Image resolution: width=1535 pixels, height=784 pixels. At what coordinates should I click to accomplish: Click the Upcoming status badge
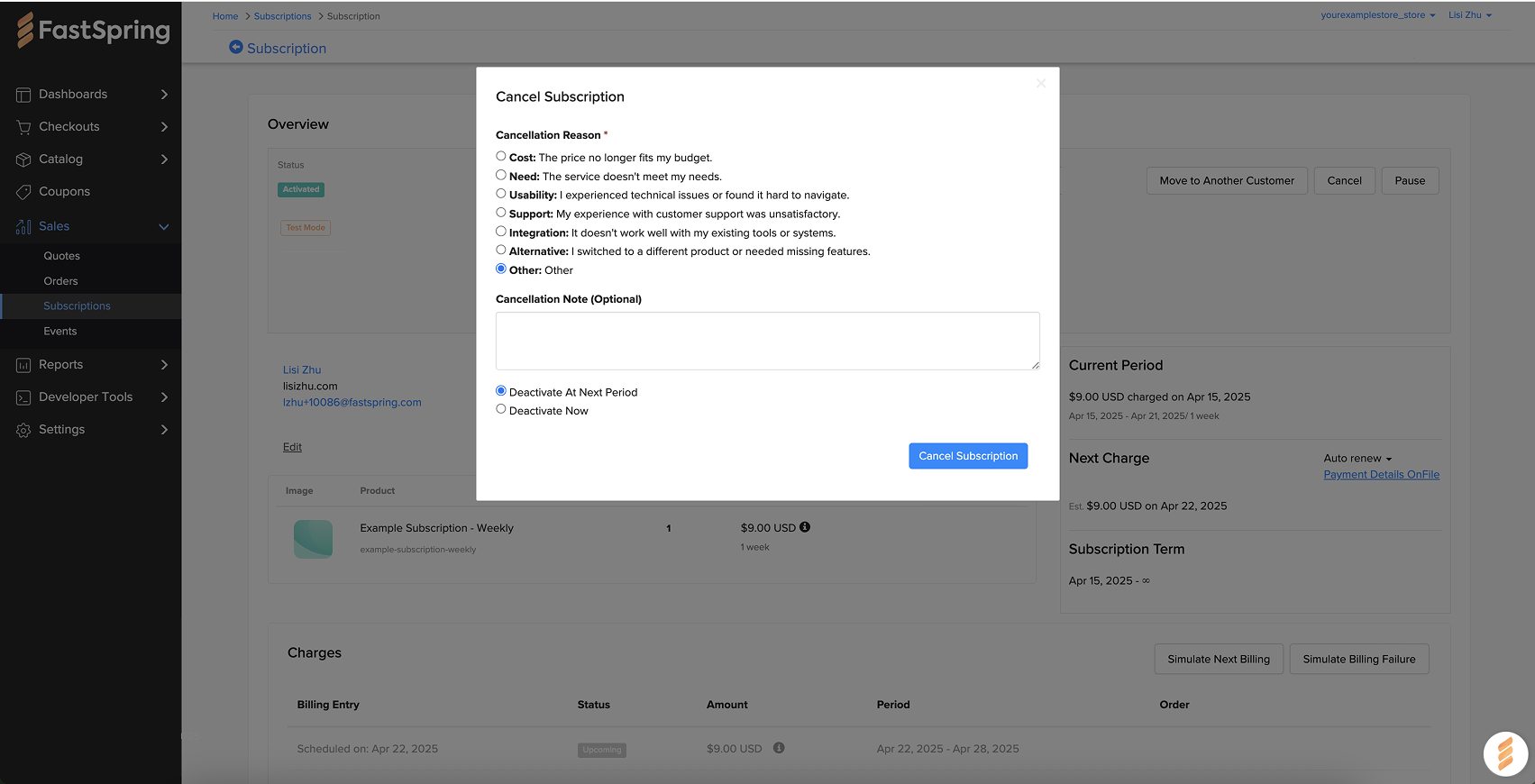(x=602, y=750)
